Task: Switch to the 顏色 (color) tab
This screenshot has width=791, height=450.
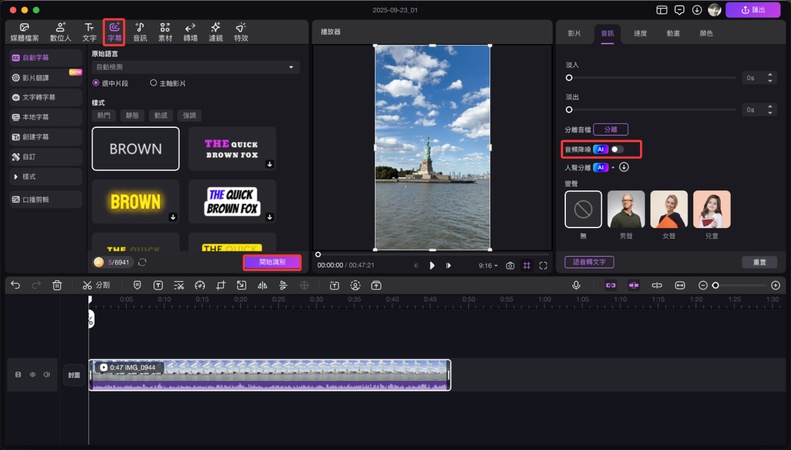Action: tap(706, 33)
